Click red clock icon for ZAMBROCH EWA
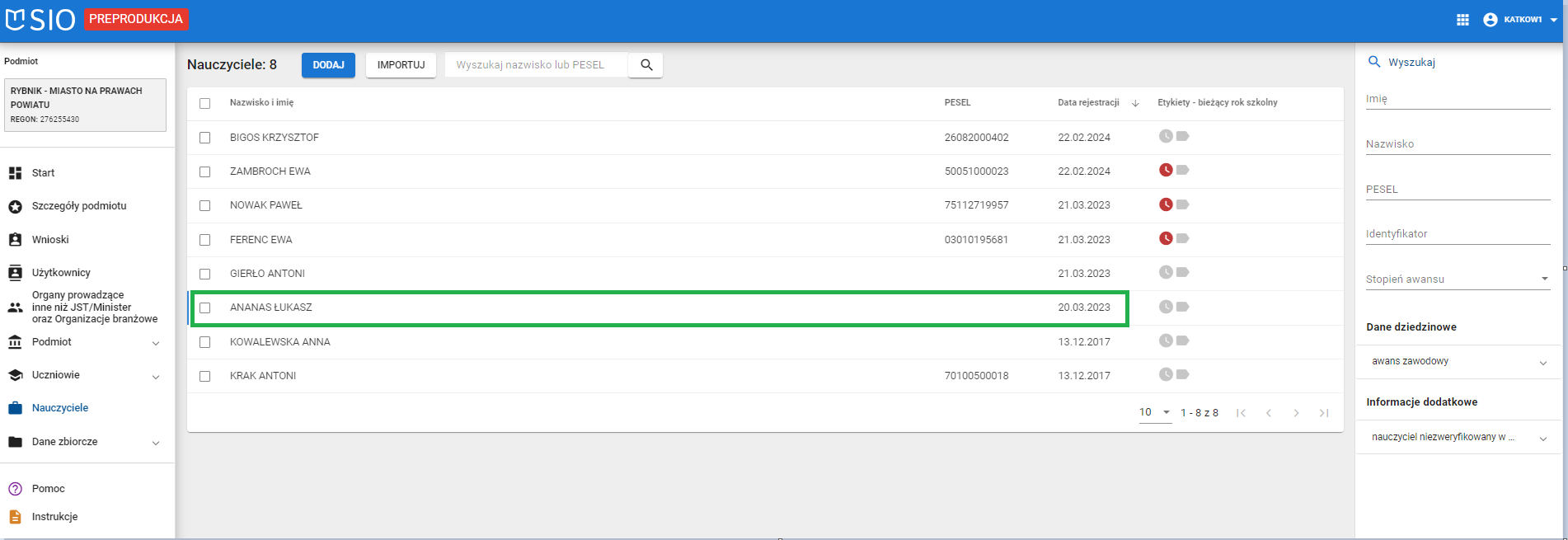Image resolution: width=1568 pixels, height=540 pixels. coord(1166,171)
